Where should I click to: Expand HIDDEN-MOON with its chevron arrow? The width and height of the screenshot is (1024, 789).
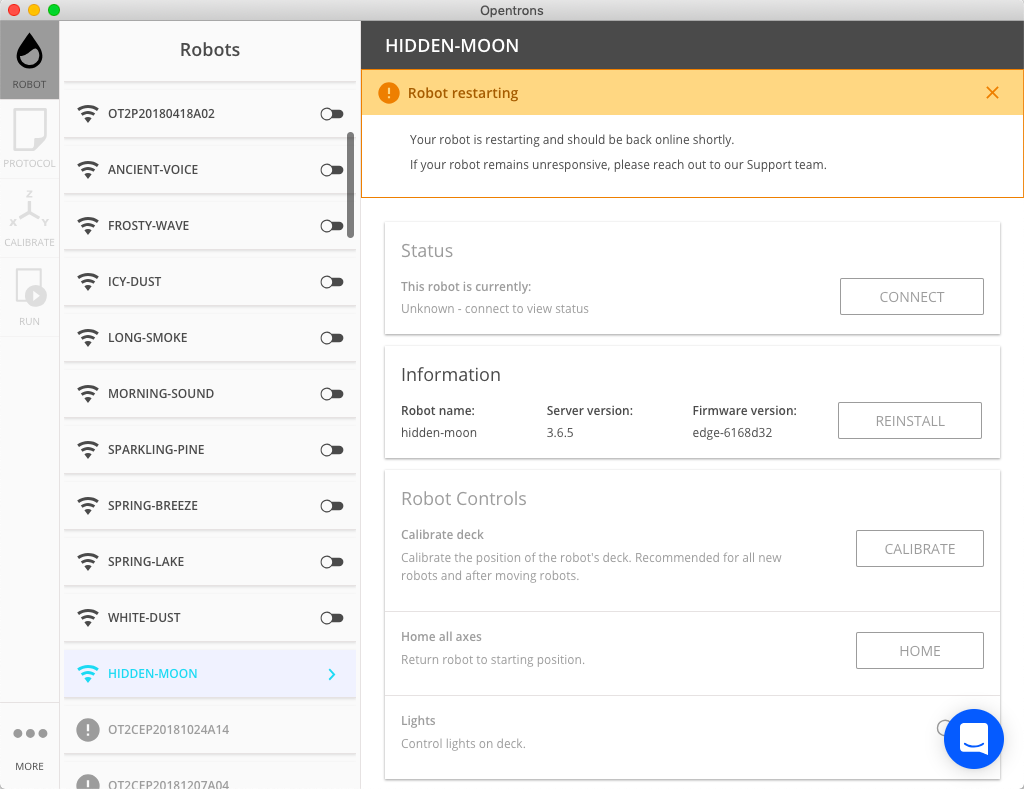click(332, 674)
